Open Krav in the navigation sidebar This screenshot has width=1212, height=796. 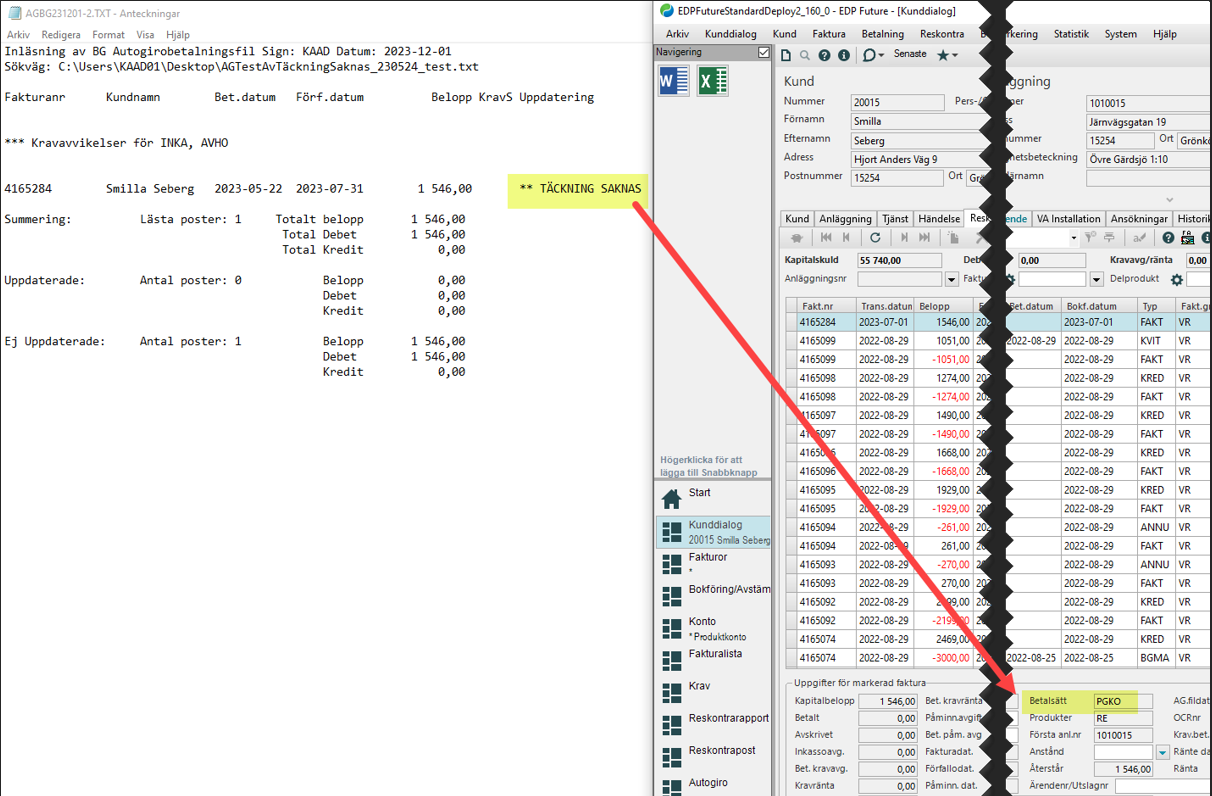[714, 692]
